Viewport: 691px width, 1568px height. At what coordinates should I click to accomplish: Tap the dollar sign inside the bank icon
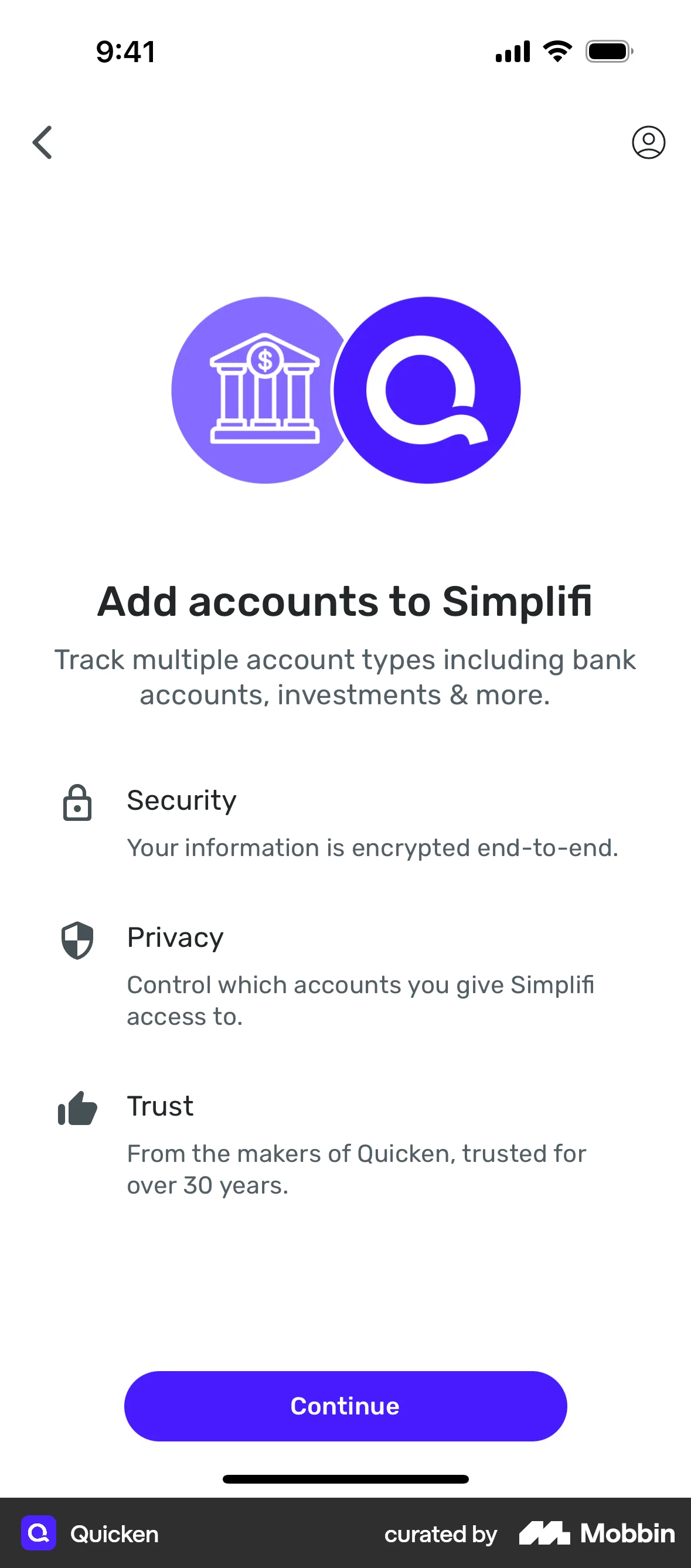click(265, 359)
